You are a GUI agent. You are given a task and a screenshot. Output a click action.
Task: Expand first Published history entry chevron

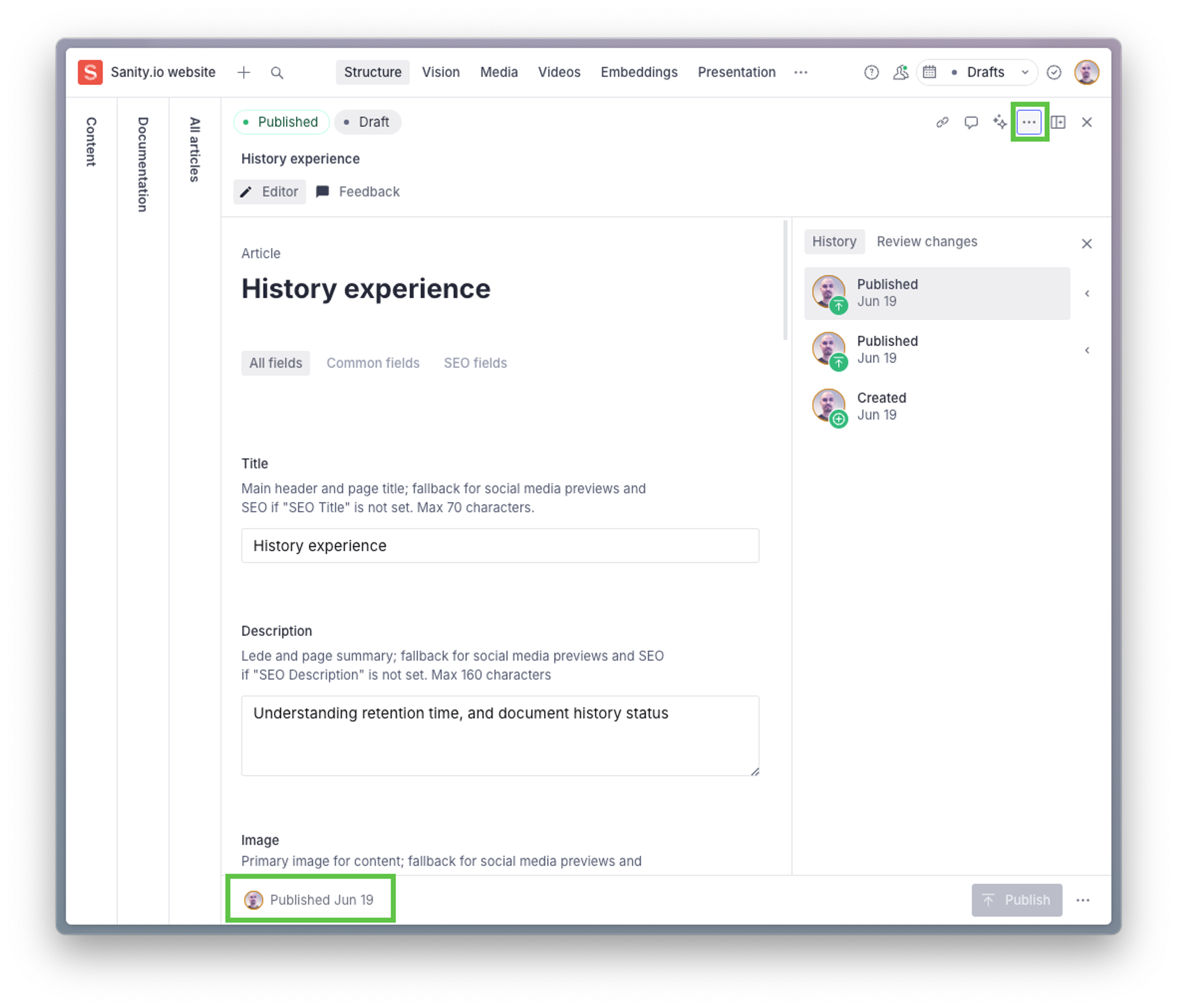[1087, 294]
